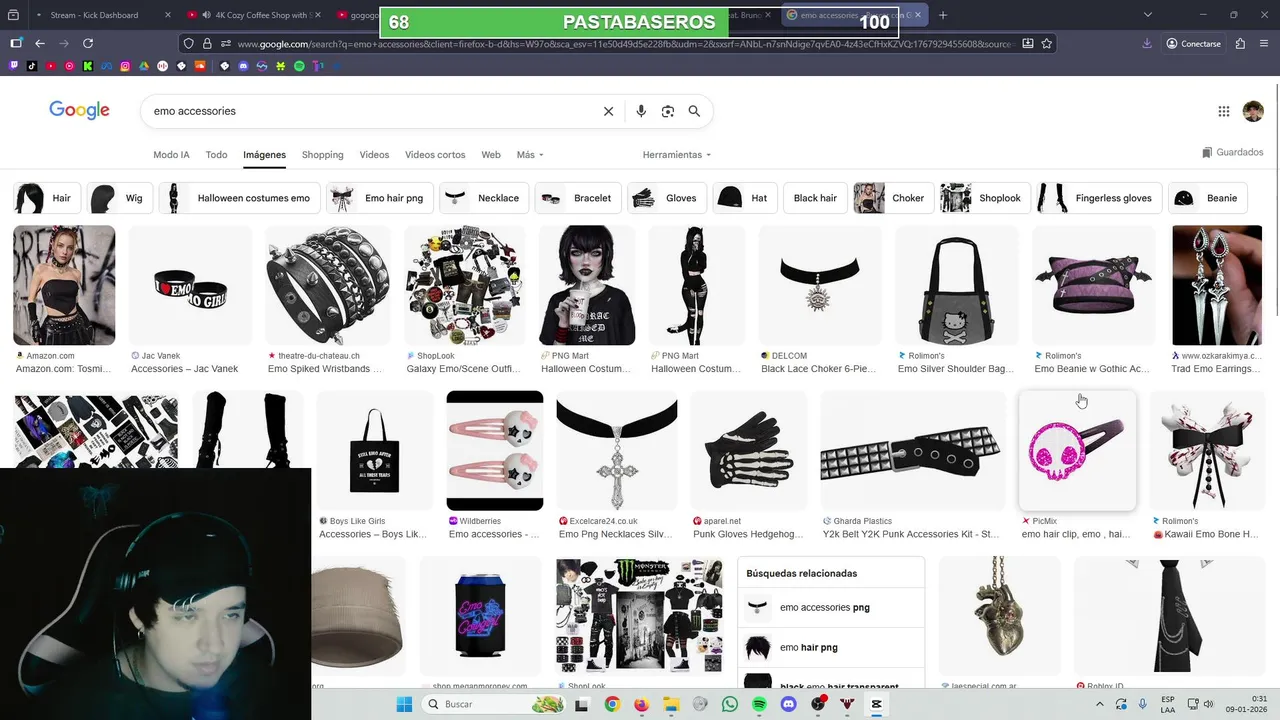Go back with the left arrow

click(40, 43)
